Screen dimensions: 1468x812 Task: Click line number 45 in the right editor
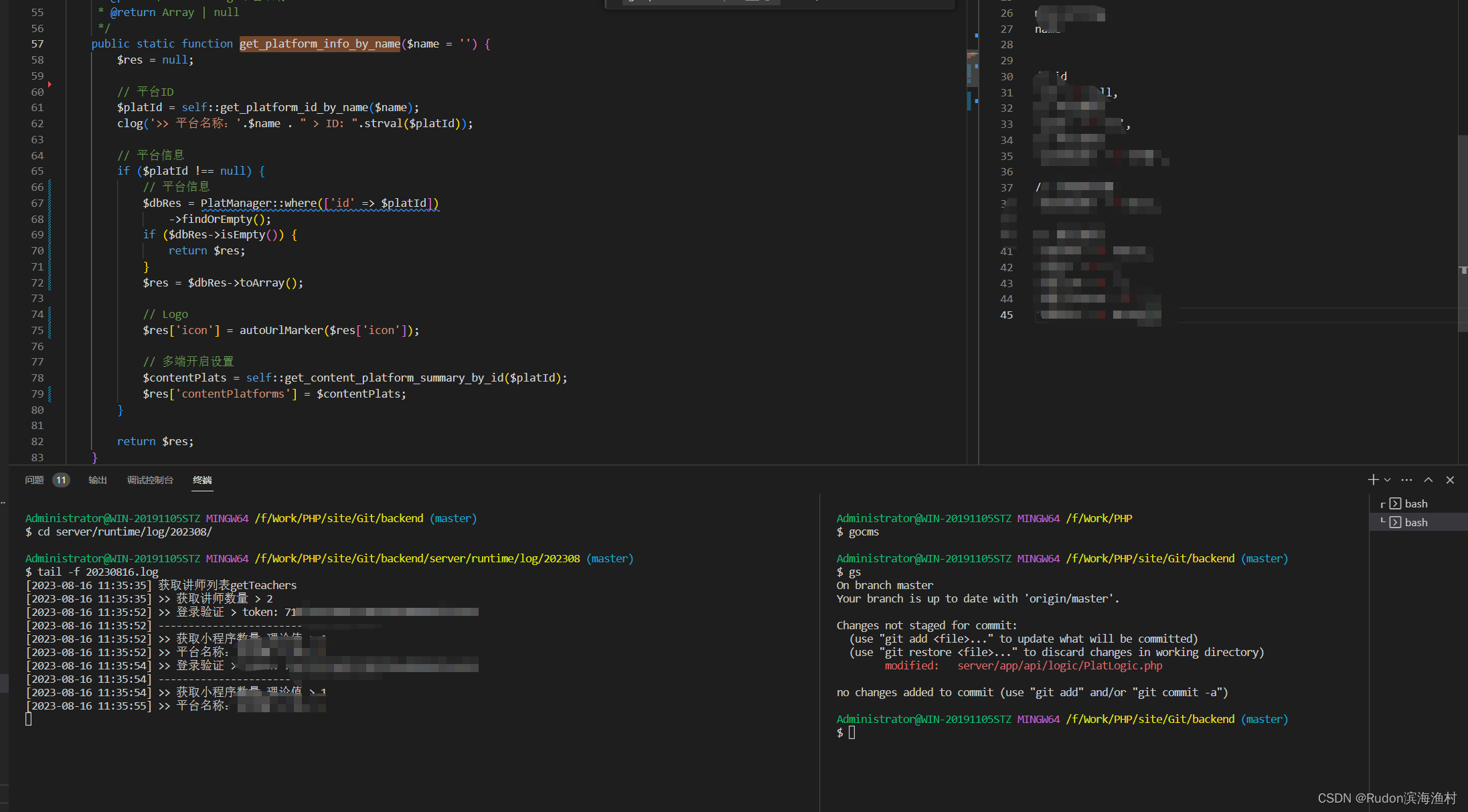pos(1006,315)
